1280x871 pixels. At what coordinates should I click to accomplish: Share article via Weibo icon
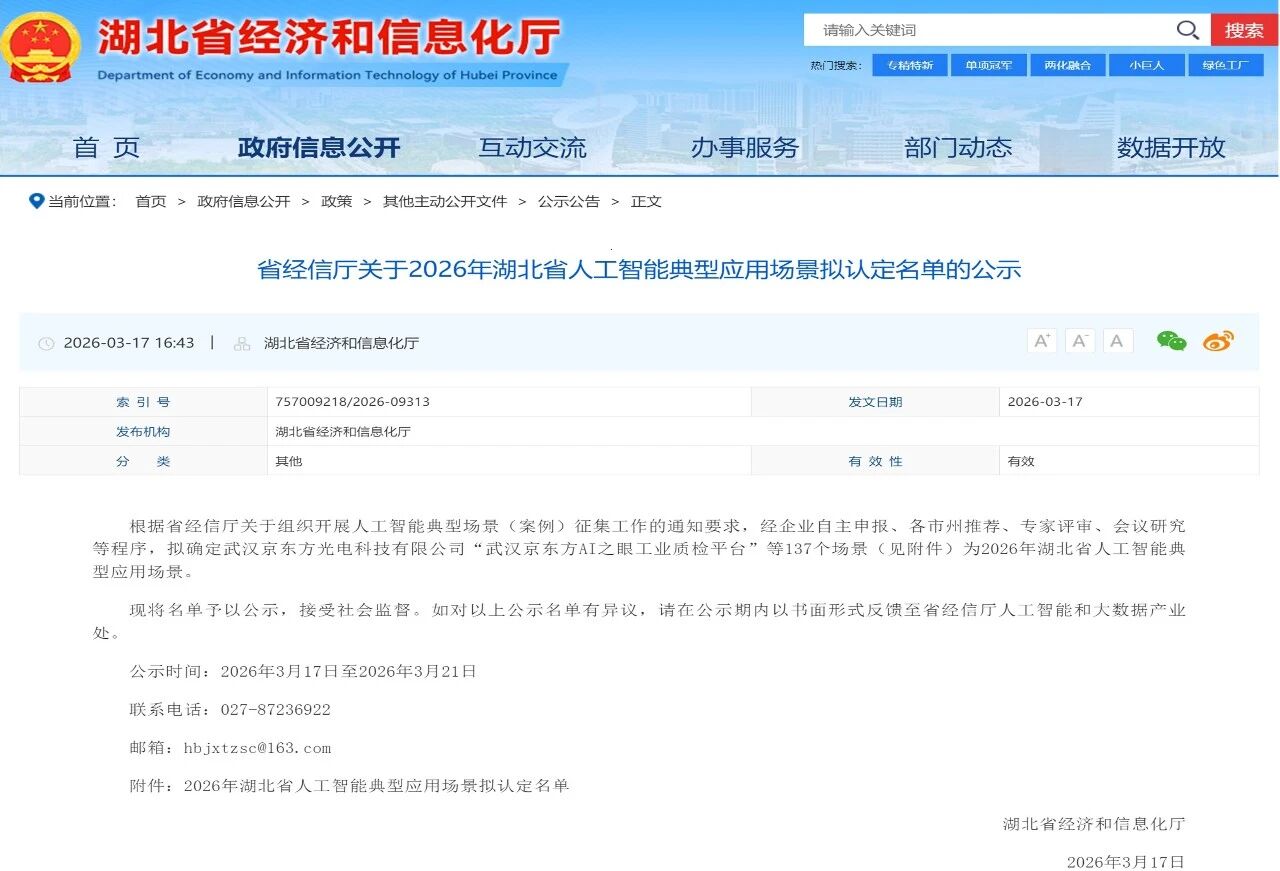click(x=1218, y=341)
